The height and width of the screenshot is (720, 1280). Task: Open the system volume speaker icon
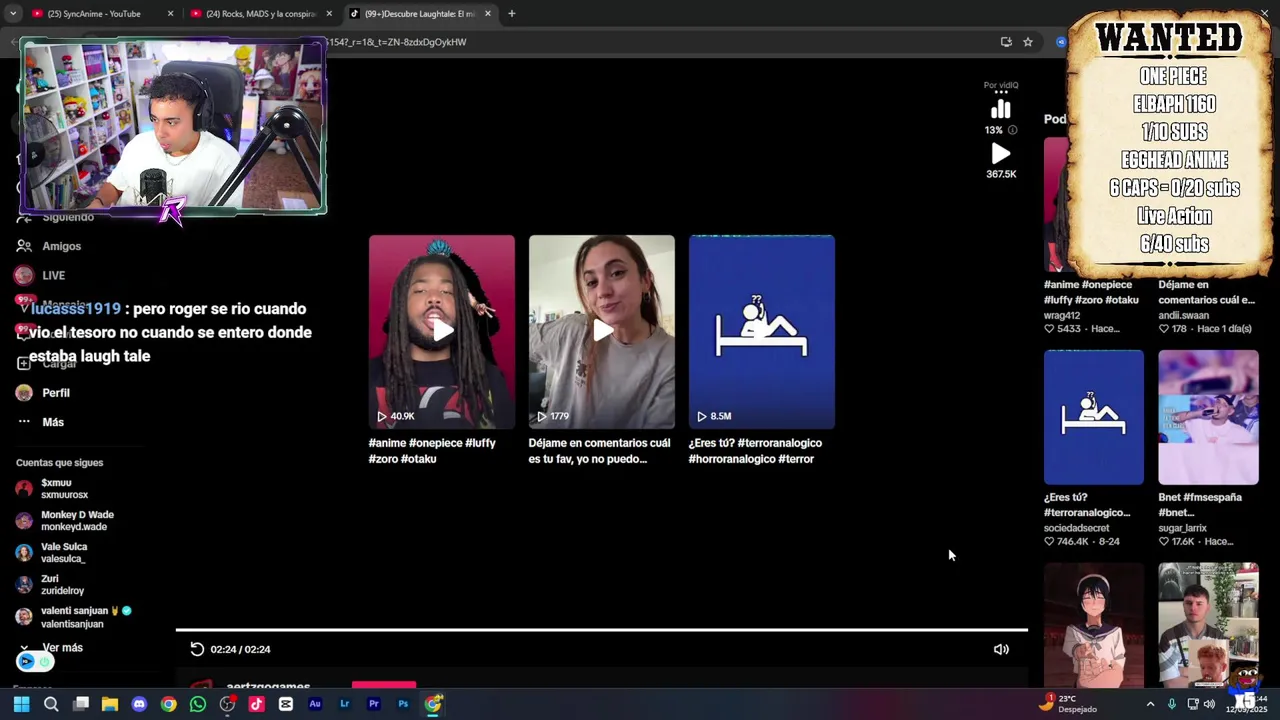(1209, 704)
